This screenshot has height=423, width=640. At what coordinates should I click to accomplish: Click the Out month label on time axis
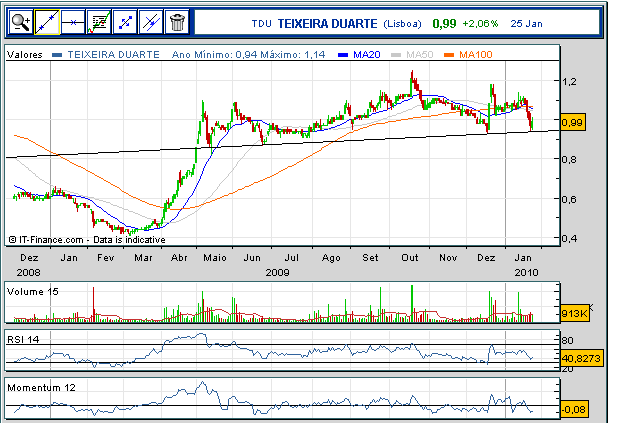(x=409, y=258)
